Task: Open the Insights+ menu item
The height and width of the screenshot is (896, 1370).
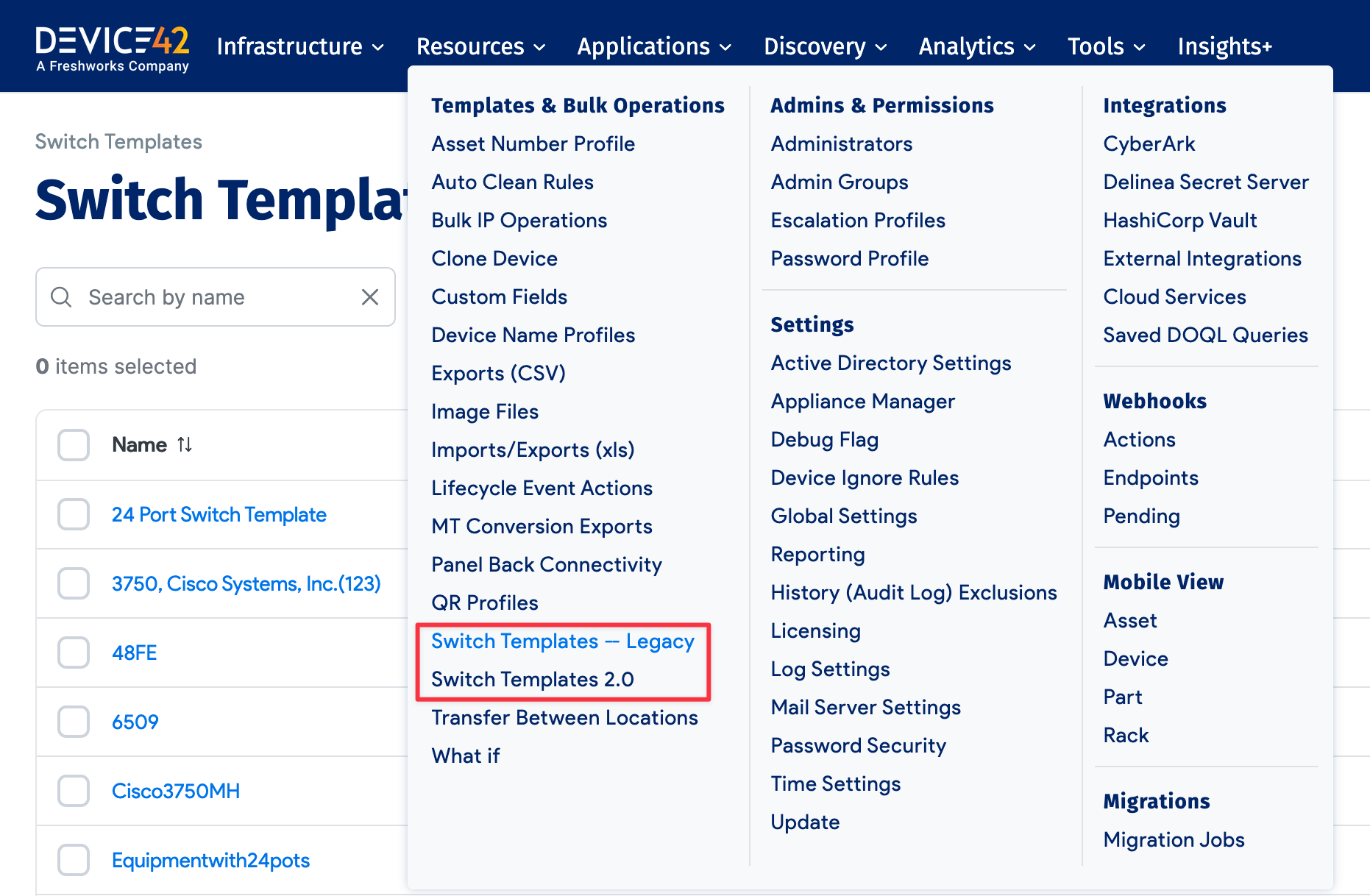Action: point(1224,46)
